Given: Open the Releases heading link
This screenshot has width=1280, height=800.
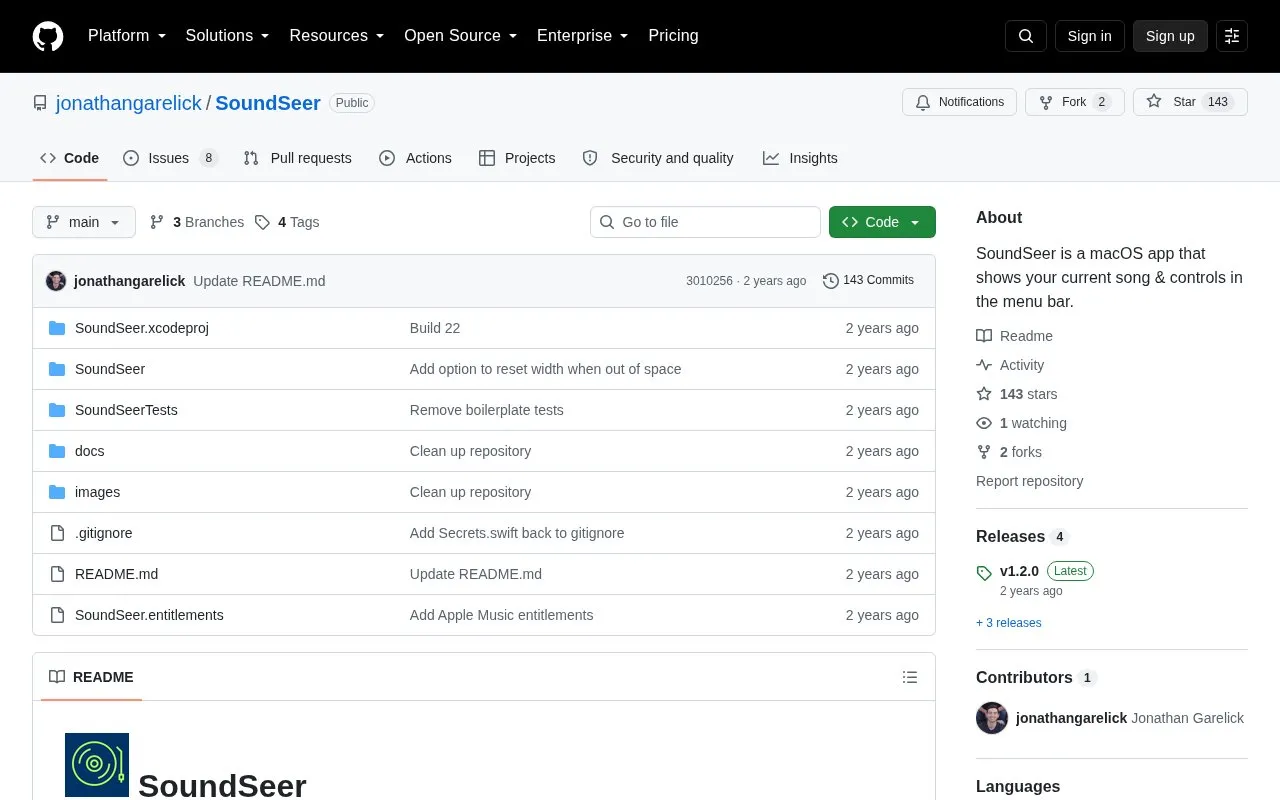Looking at the screenshot, I should (1022, 537).
